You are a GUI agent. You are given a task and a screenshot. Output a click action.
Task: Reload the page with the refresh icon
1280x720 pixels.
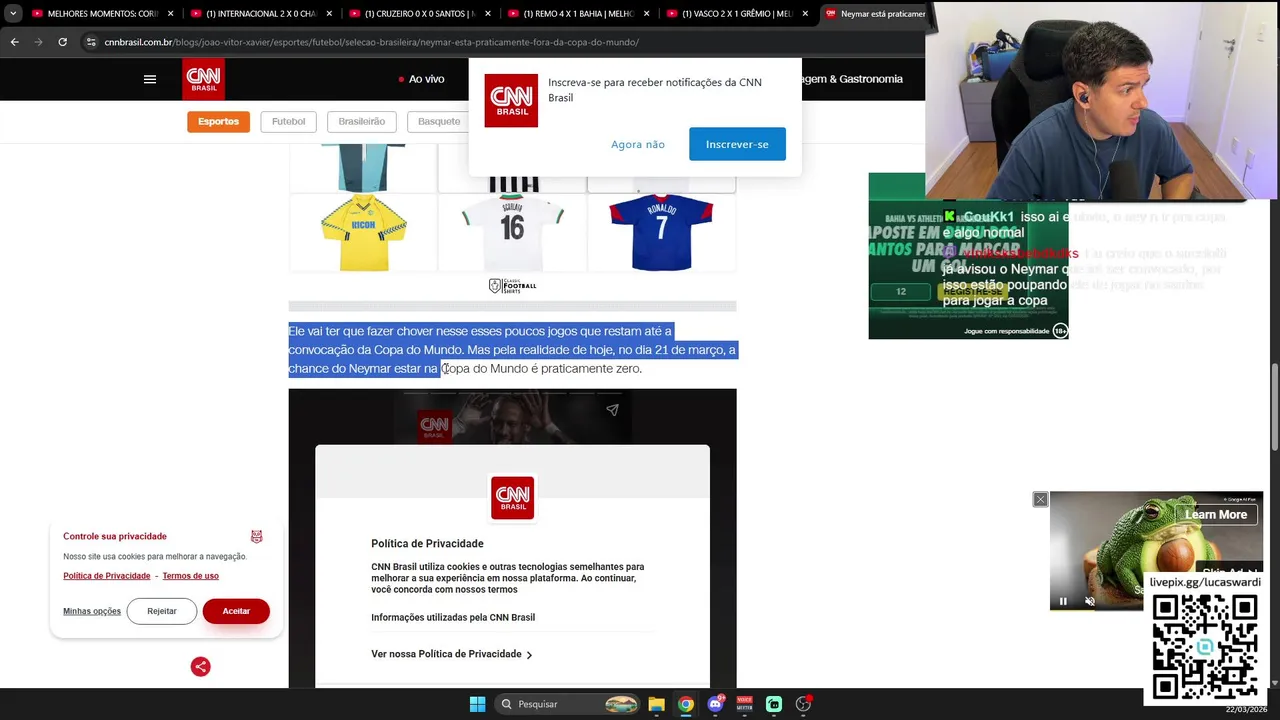[62, 42]
